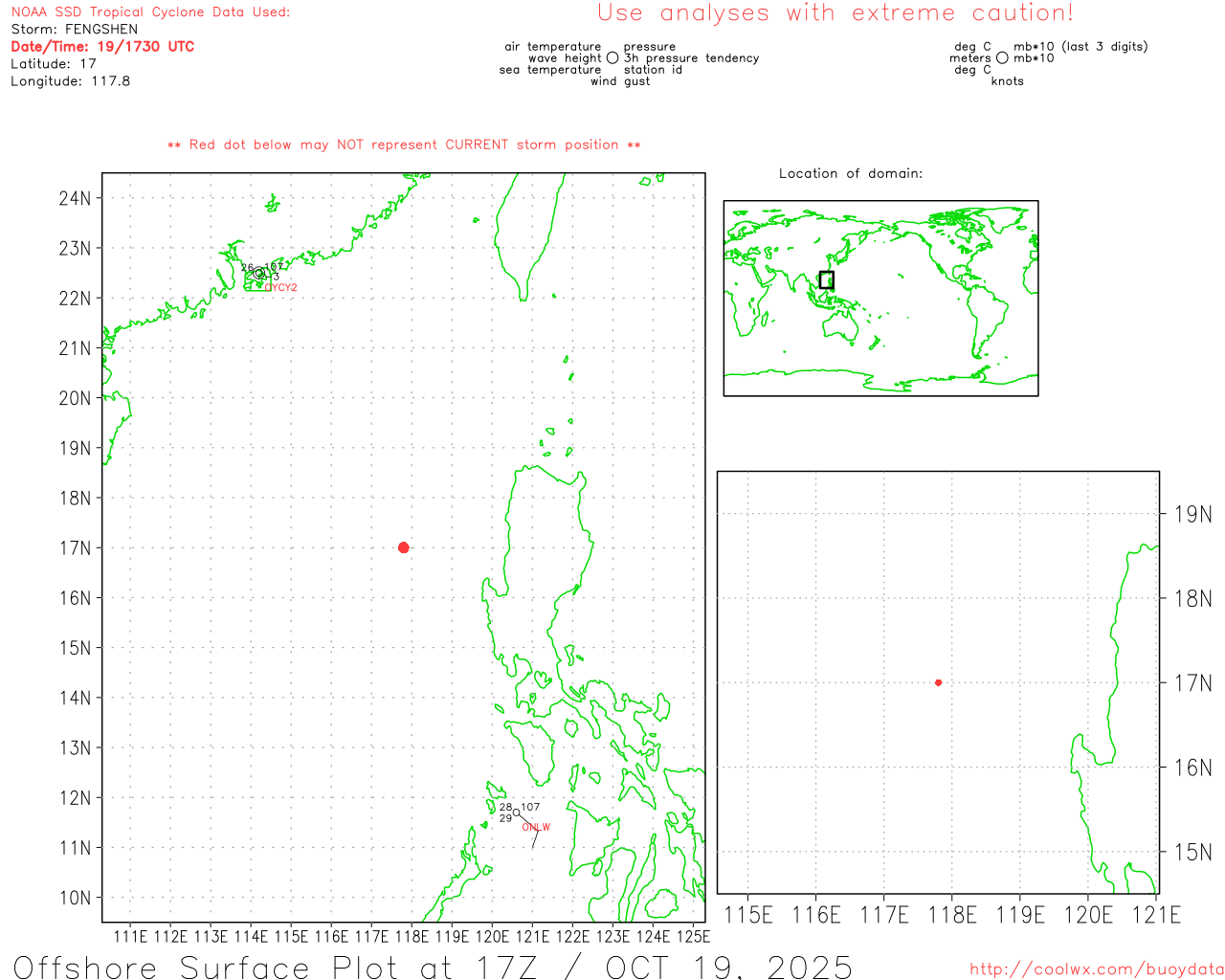Click the 'NOAA SSD Tropical Cyclone Data Used' heading
1225x980 pixels.
point(150,12)
